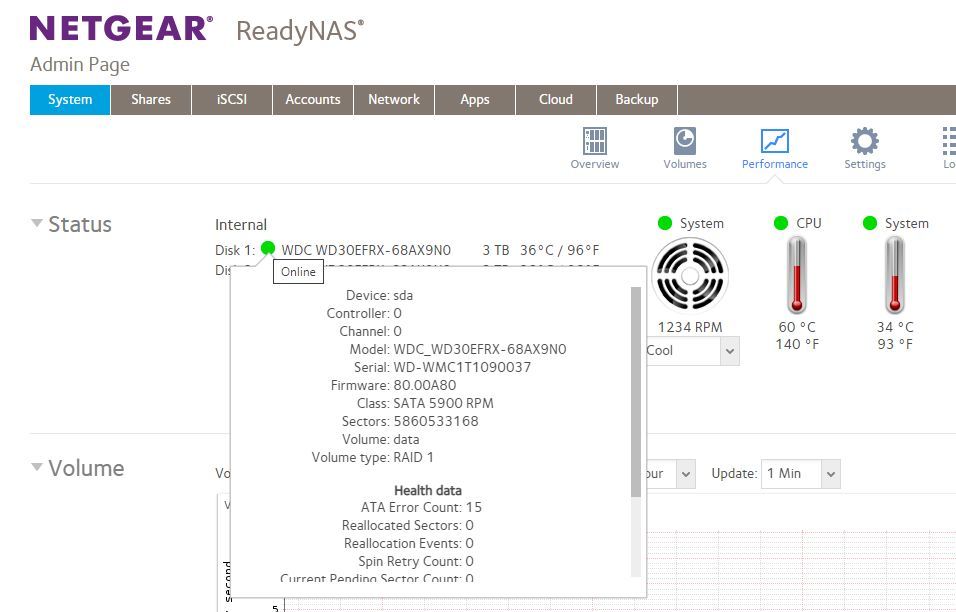956x612 pixels.
Task: Collapse the Status section
Action: (x=37, y=224)
